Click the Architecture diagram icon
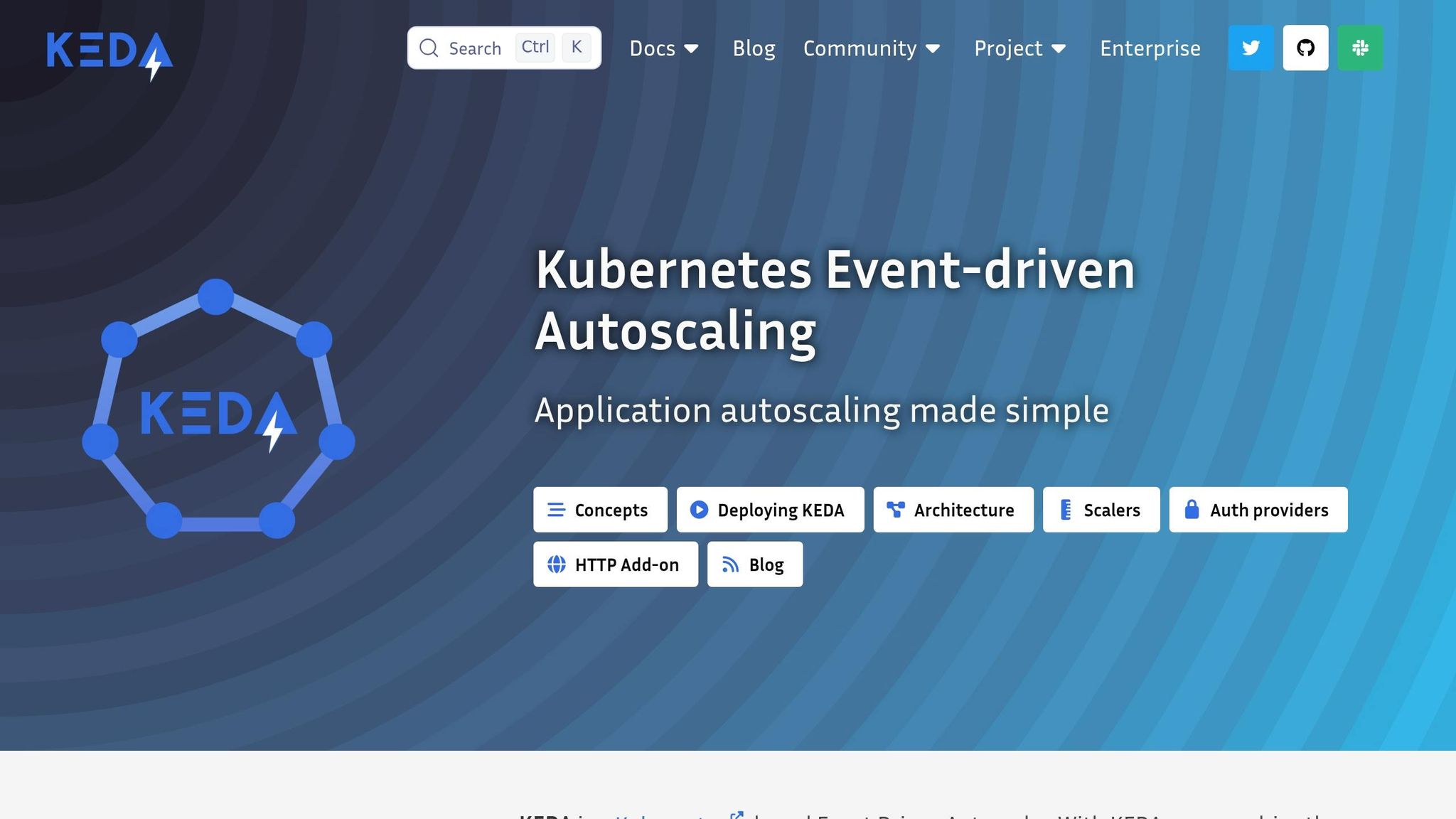 (896, 510)
